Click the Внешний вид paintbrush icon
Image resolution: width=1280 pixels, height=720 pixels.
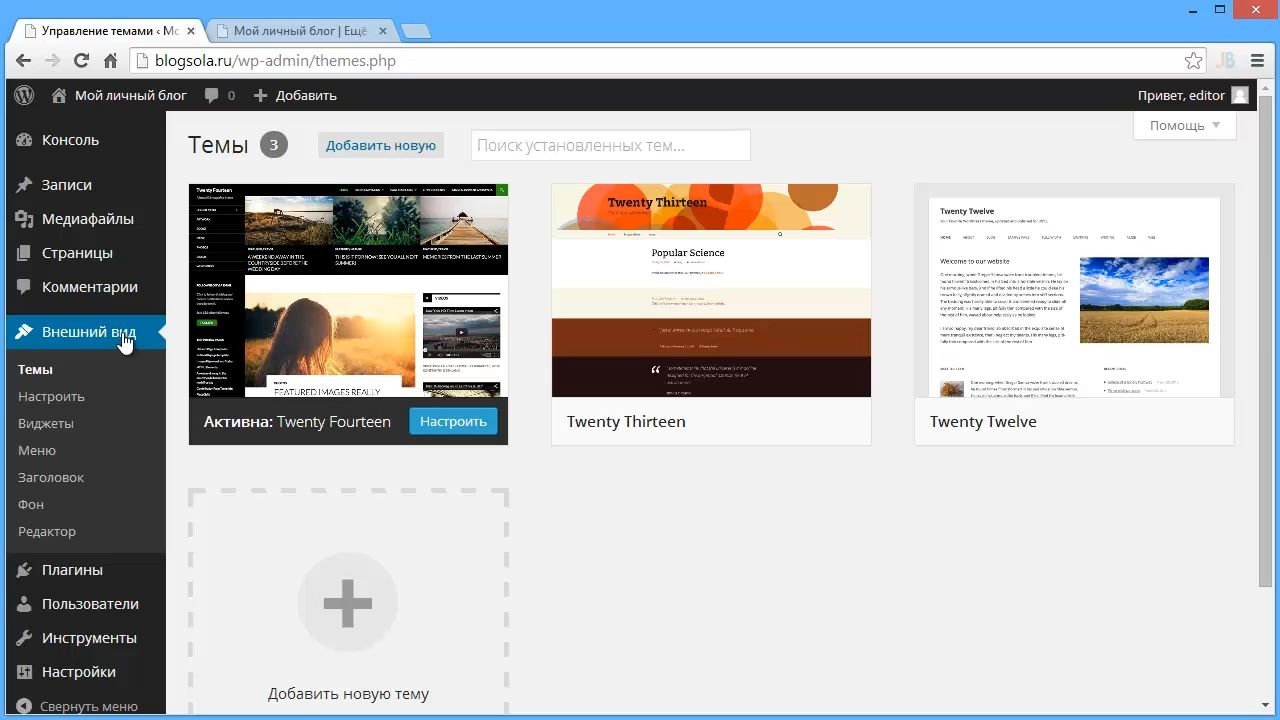tap(24, 332)
